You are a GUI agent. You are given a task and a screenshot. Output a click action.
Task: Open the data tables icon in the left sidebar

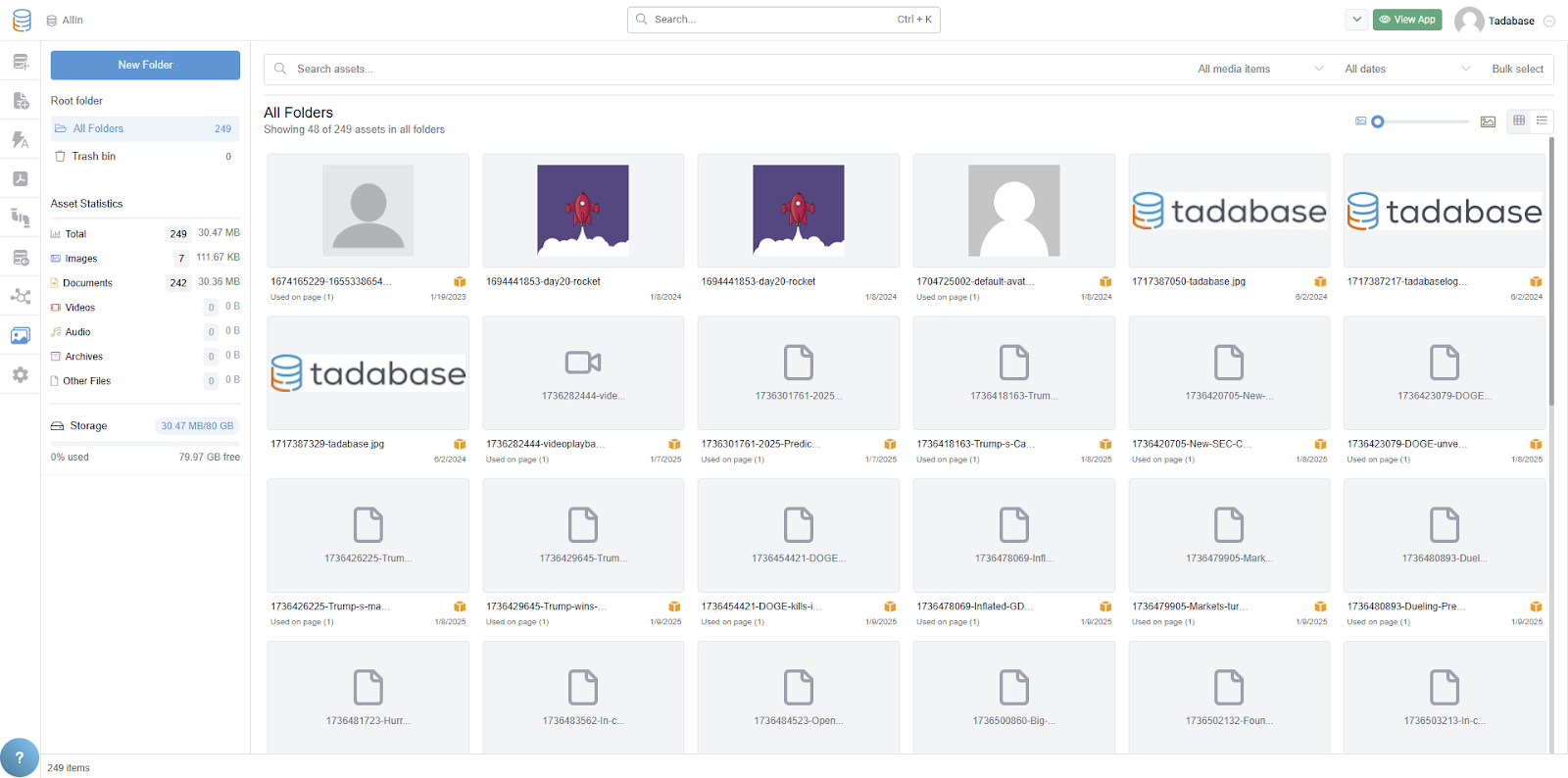pos(21,62)
